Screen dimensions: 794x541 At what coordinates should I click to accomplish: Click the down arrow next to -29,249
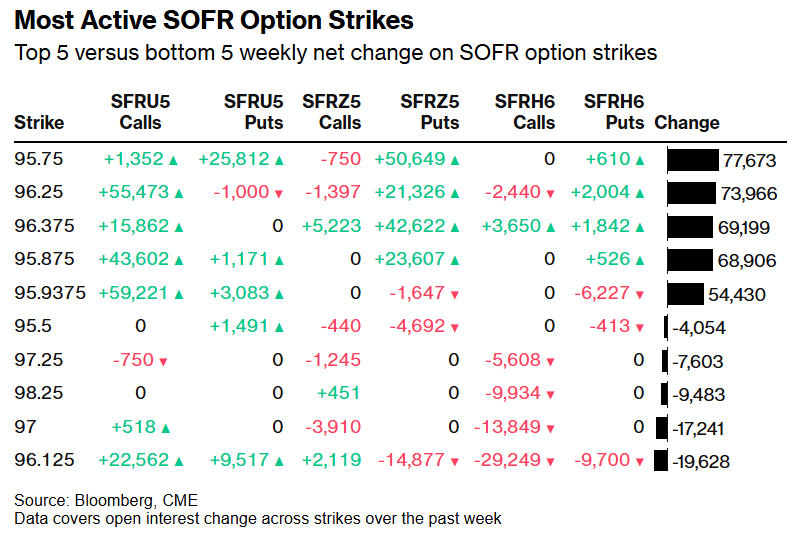click(550, 461)
